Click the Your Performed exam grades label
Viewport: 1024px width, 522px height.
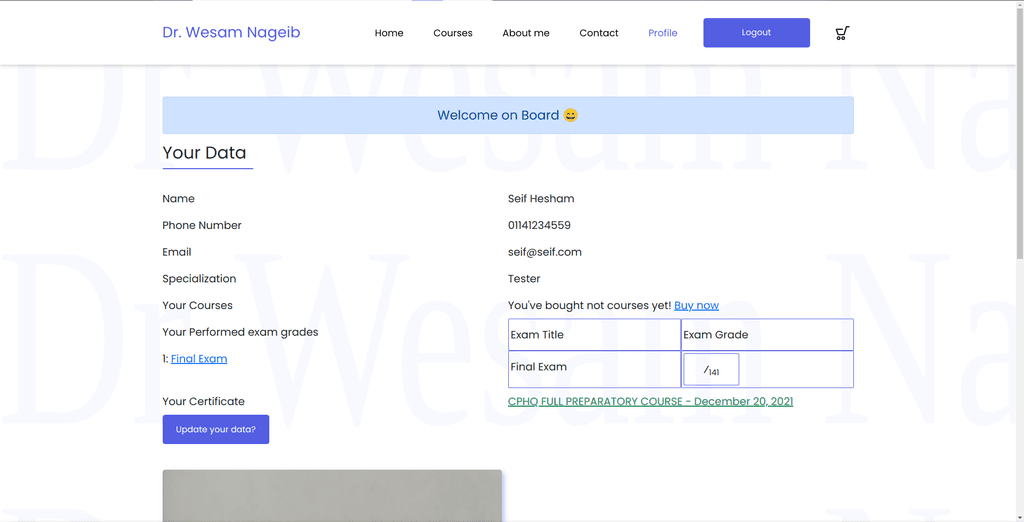[240, 332]
